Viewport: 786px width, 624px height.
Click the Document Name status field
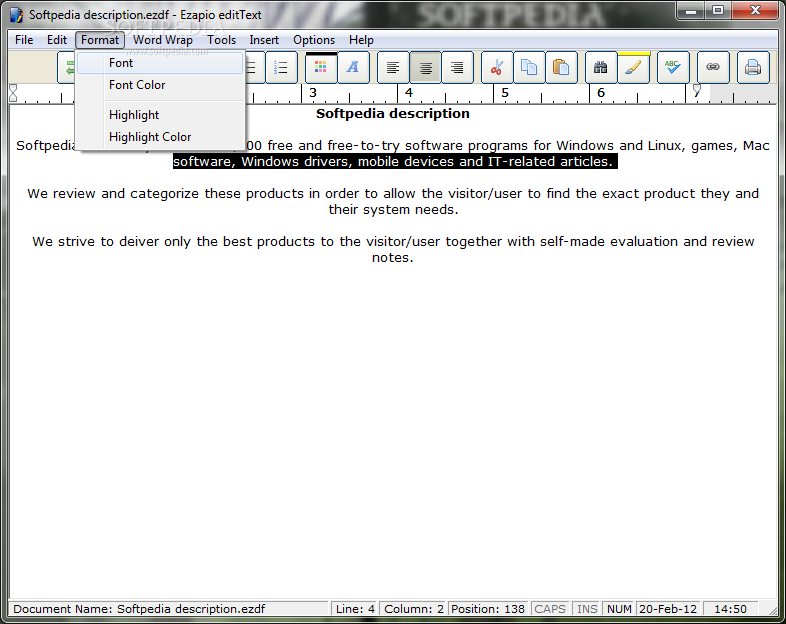(168, 609)
